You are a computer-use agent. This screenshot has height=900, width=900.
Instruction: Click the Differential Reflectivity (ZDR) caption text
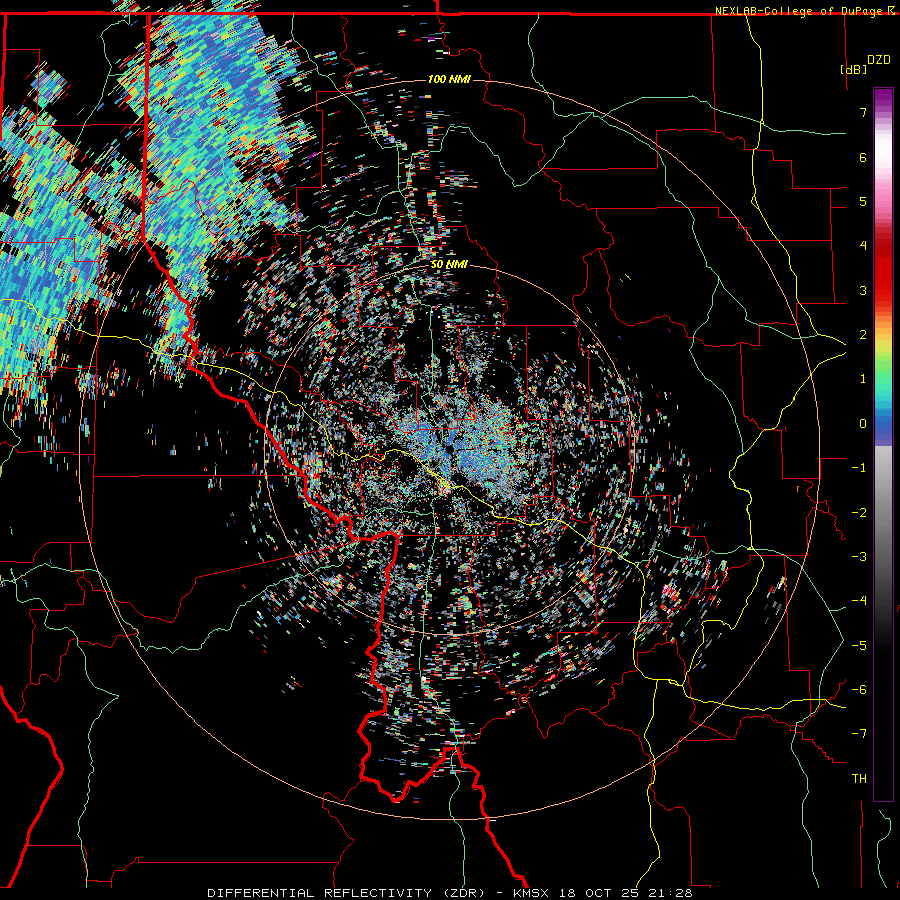click(x=346, y=893)
